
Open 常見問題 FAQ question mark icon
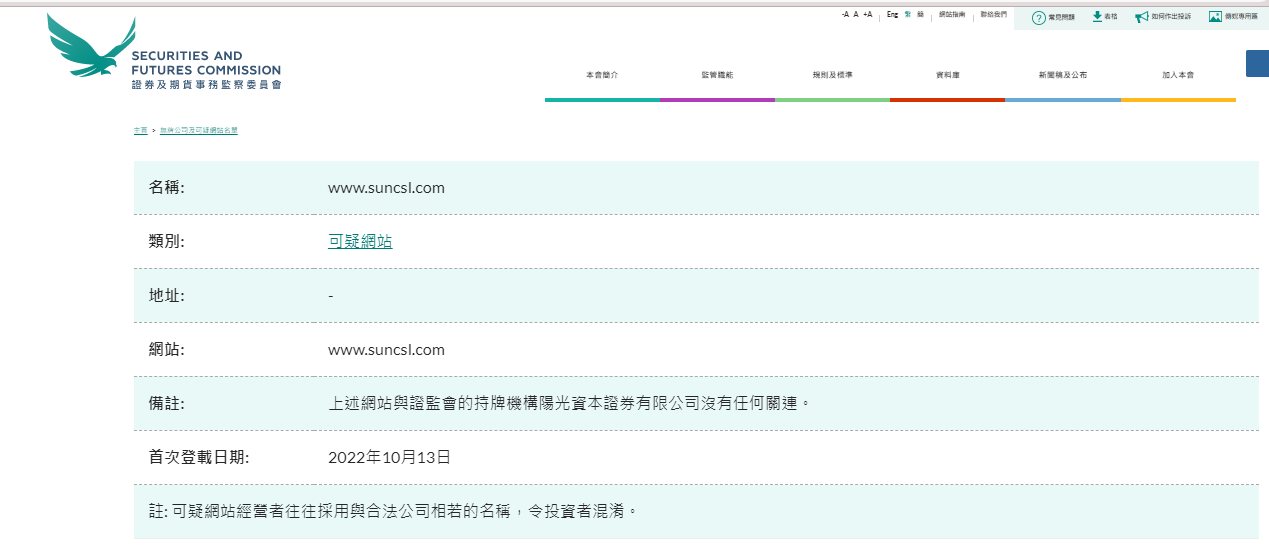[1038, 17]
